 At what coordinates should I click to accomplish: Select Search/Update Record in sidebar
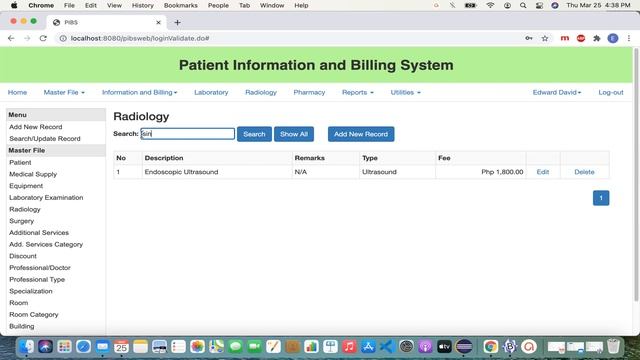click(x=44, y=139)
